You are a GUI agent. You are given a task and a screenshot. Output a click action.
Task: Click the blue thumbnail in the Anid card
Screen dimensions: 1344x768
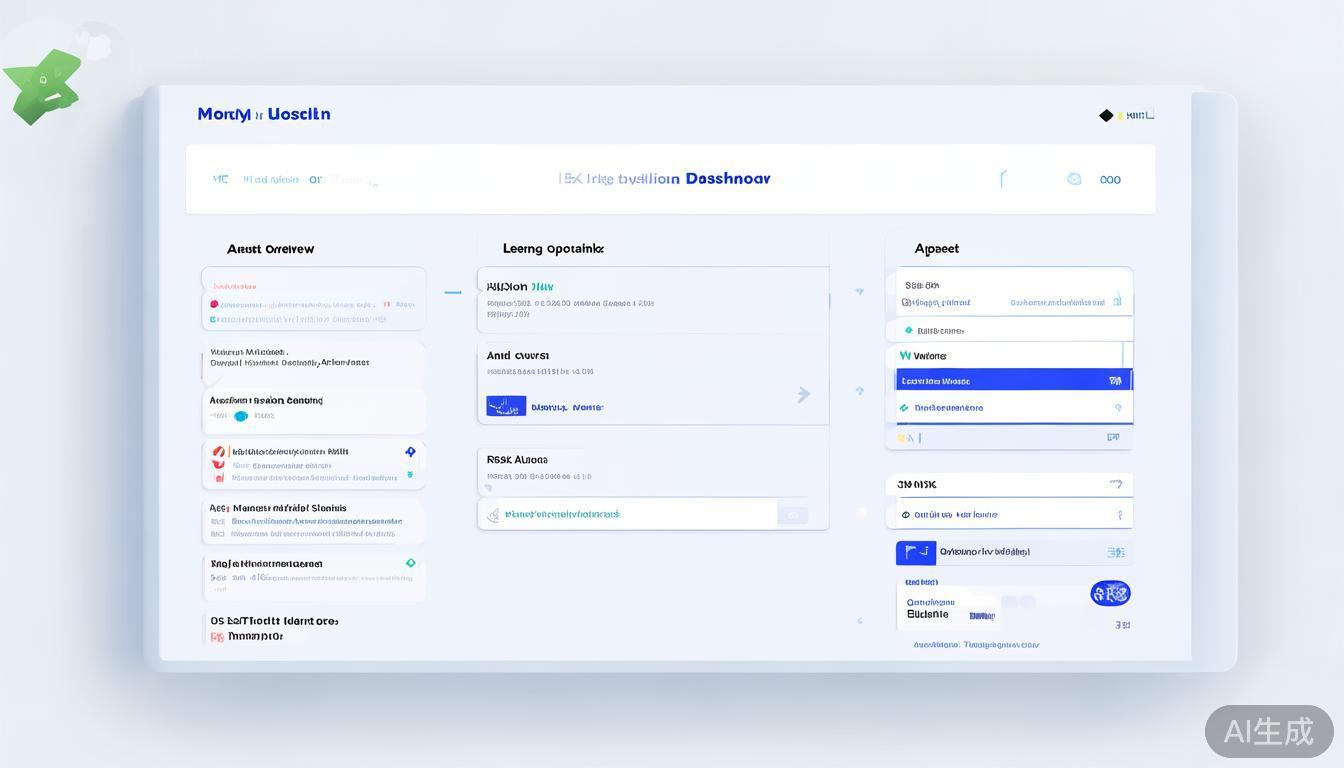pos(506,406)
